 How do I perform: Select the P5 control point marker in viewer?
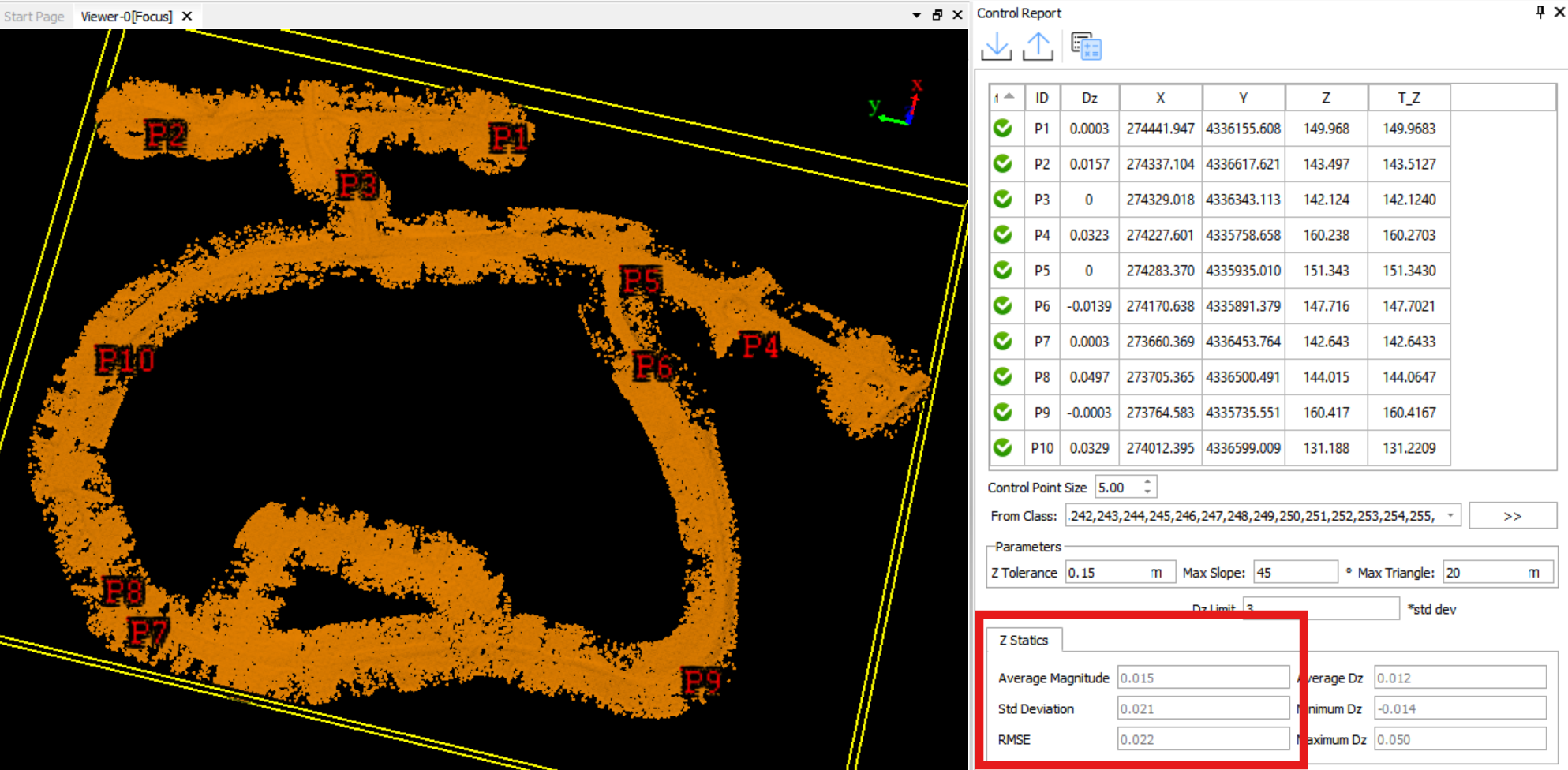click(x=641, y=281)
